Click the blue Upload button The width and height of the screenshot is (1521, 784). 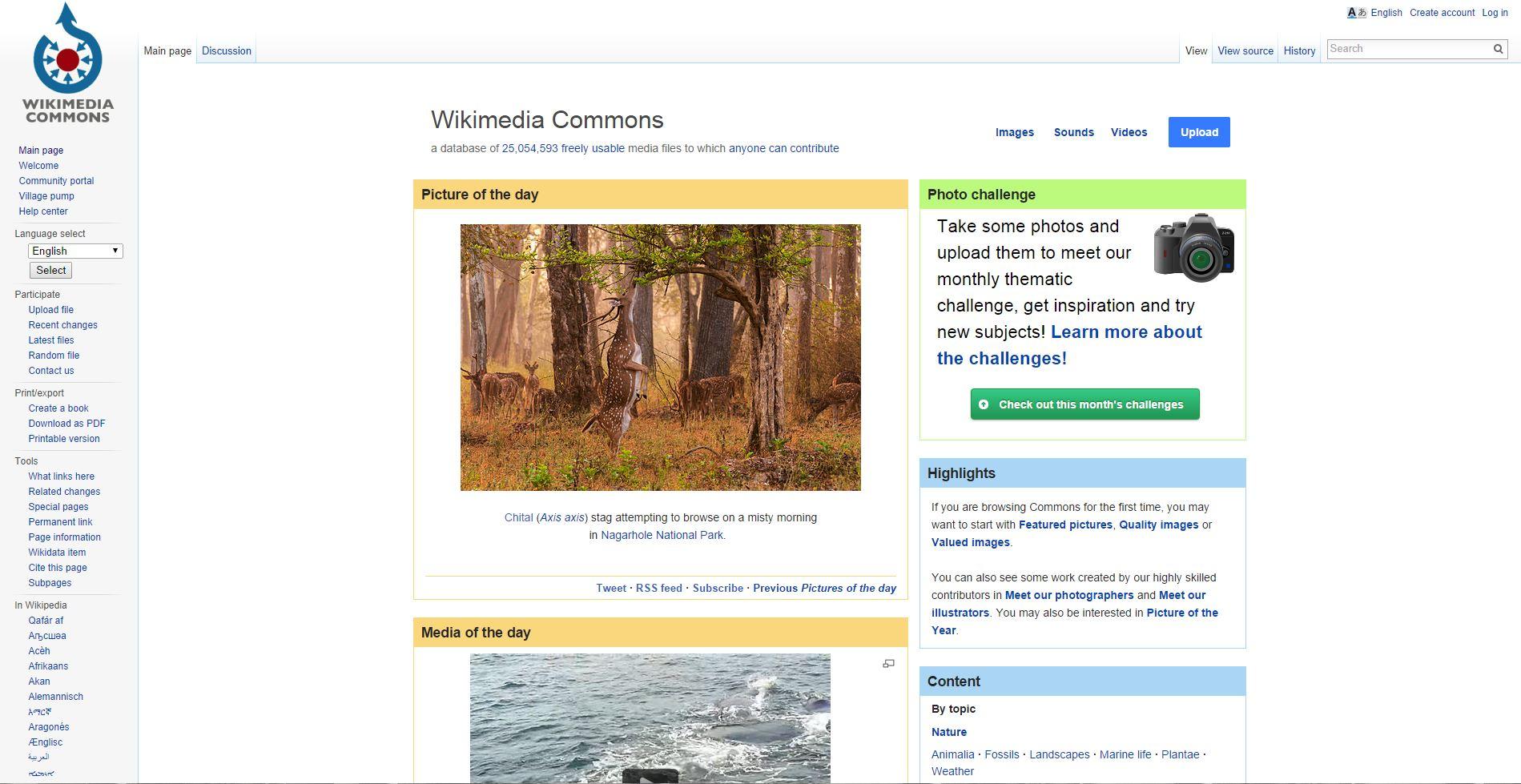[x=1199, y=132]
